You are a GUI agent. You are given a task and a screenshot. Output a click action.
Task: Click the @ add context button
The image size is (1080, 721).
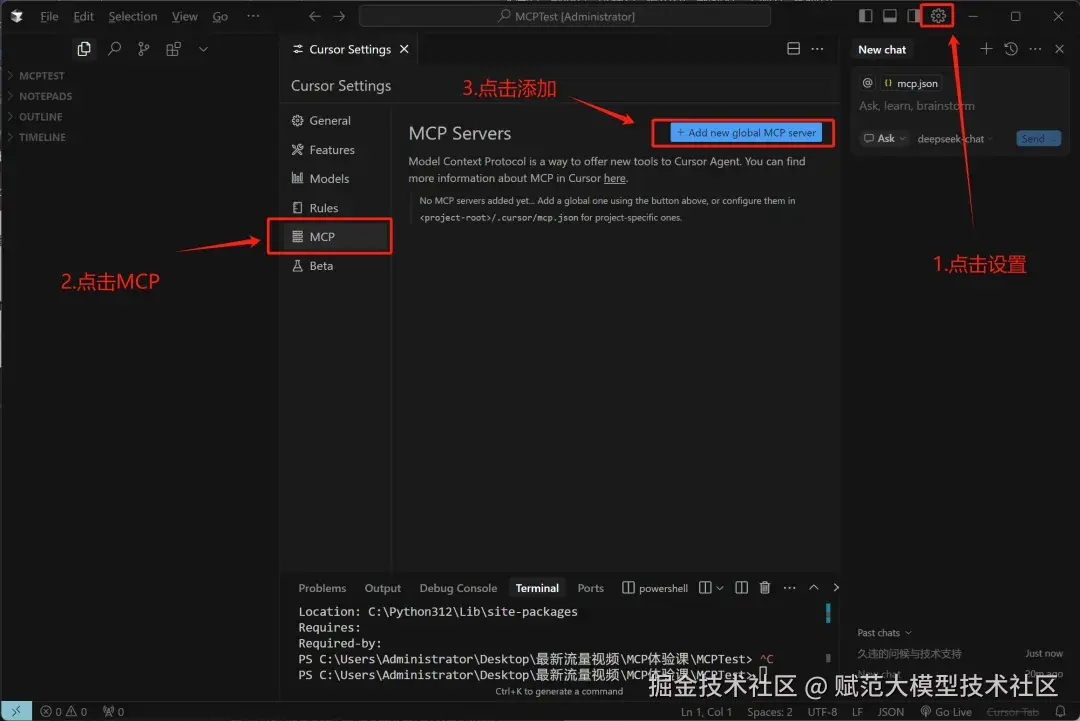[x=867, y=83]
